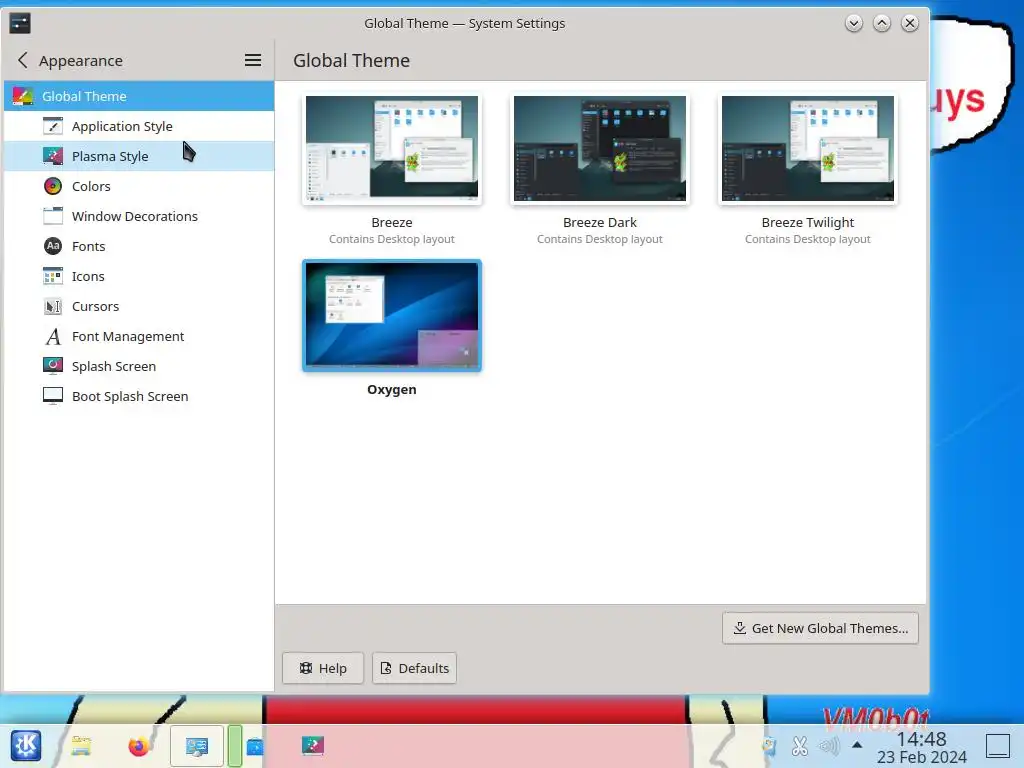Select the Oxygen theme thumbnail
Image resolution: width=1024 pixels, height=768 pixels.
coord(392,315)
